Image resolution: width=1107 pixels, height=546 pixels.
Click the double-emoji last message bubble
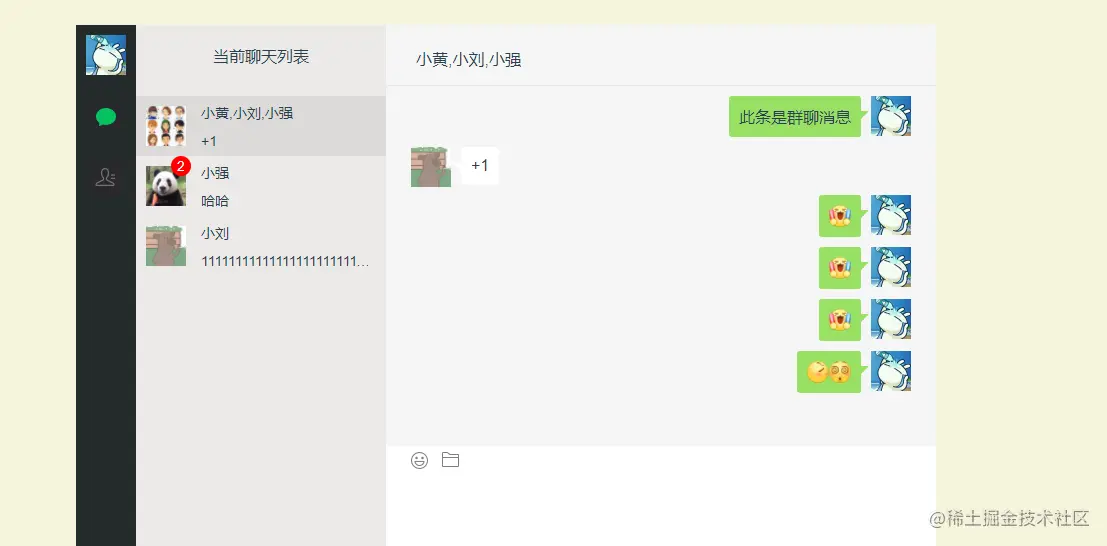pos(829,372)
